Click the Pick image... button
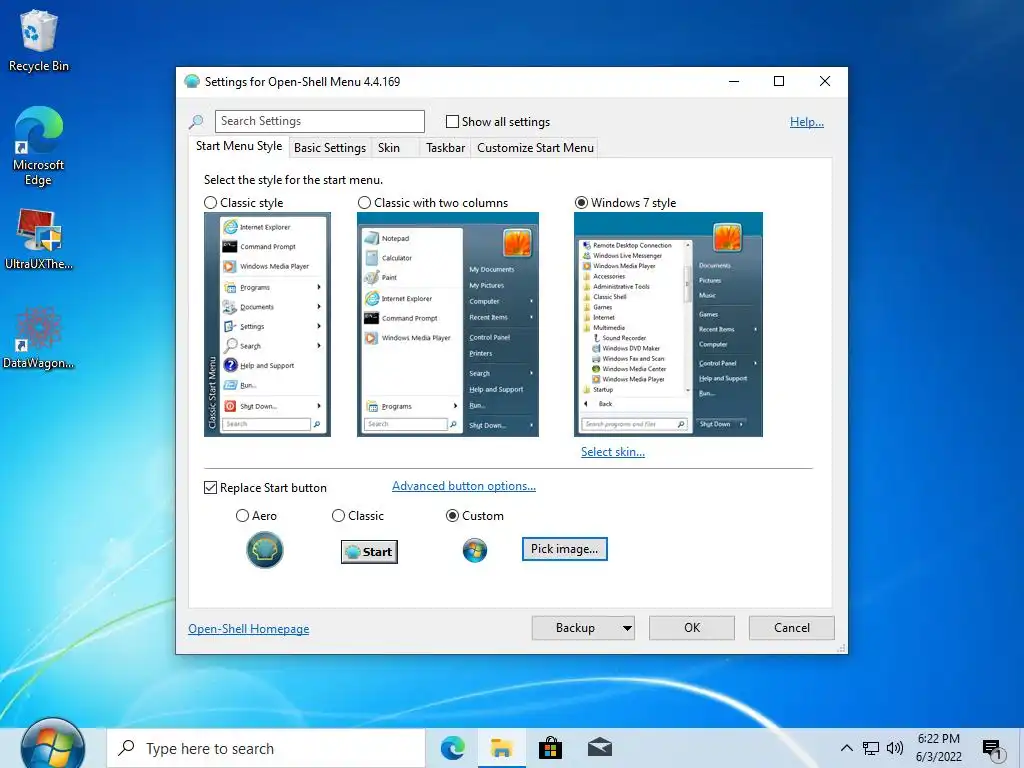The image size is (1024, 768). pos(564,549)
